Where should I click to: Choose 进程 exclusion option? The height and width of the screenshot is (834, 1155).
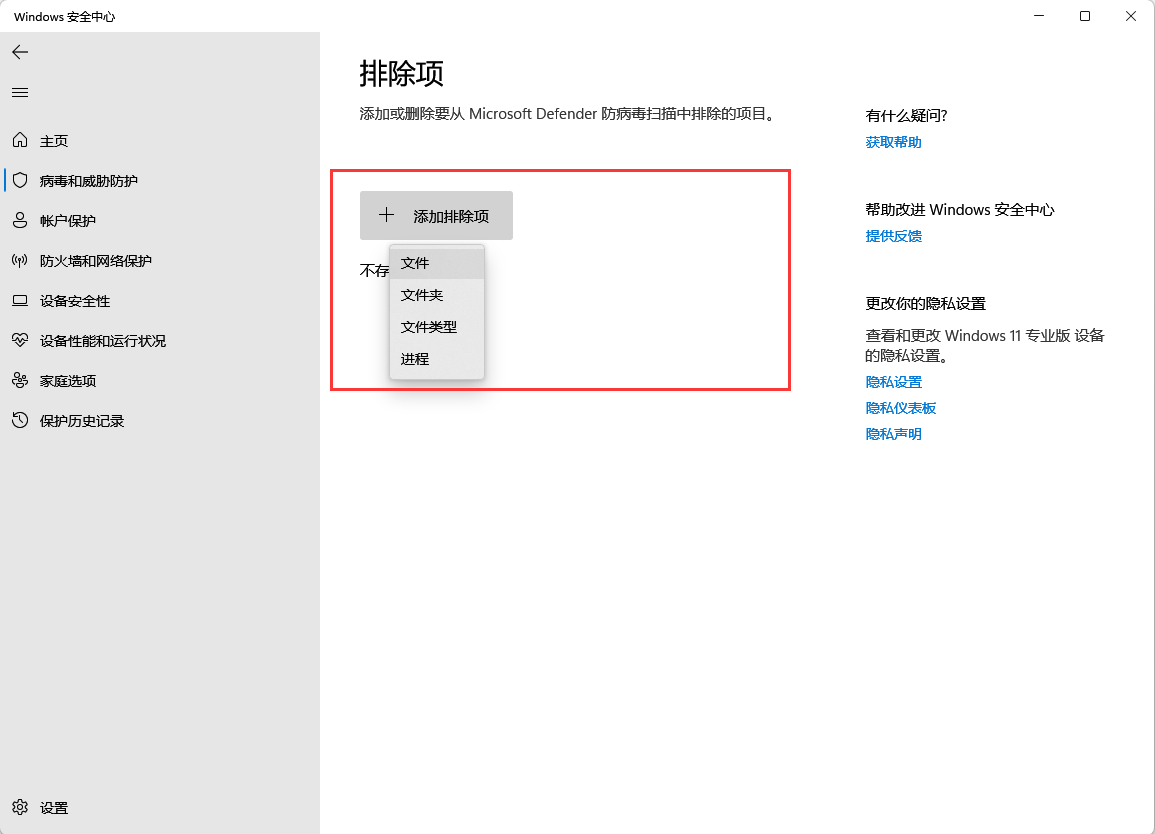(x=414, y=358)
